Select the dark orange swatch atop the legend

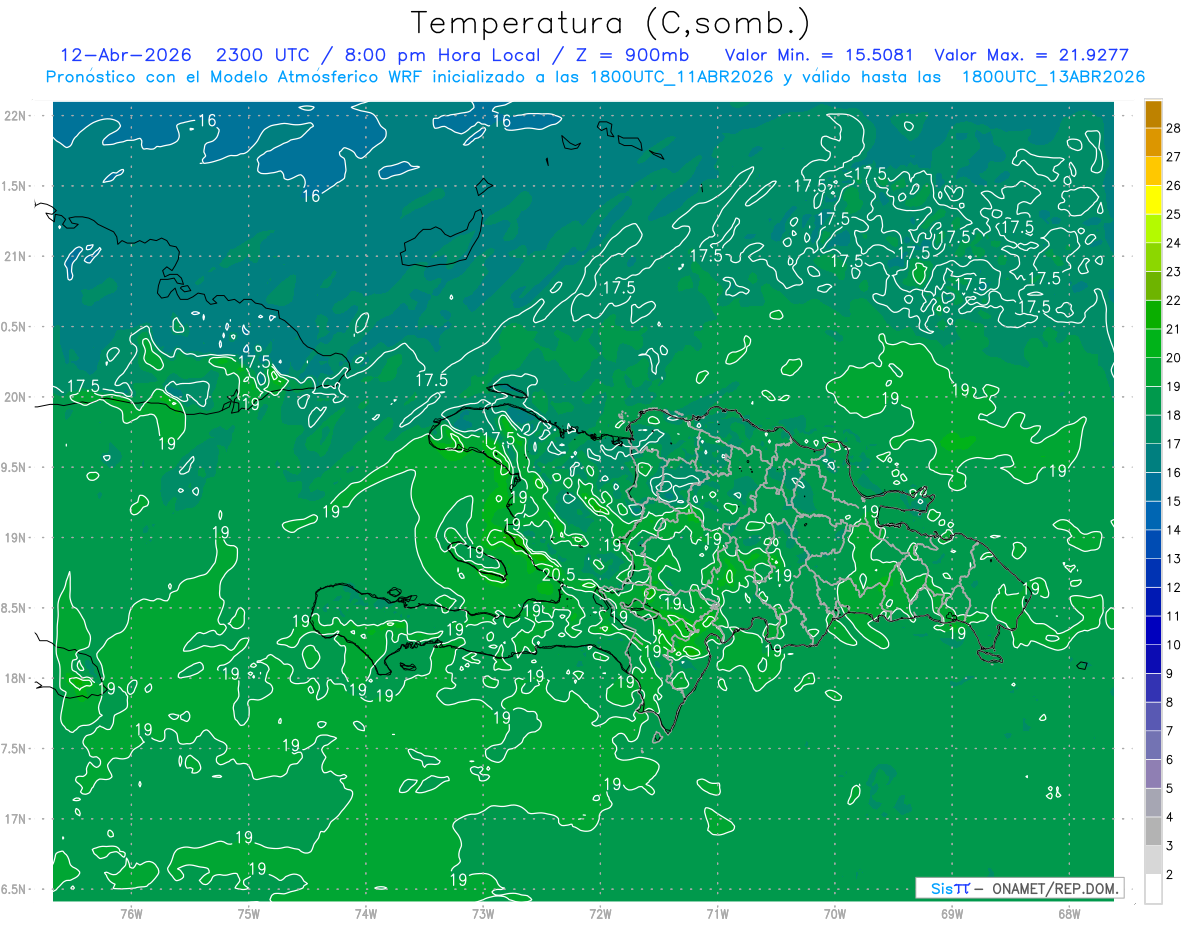click(1153, 114)
